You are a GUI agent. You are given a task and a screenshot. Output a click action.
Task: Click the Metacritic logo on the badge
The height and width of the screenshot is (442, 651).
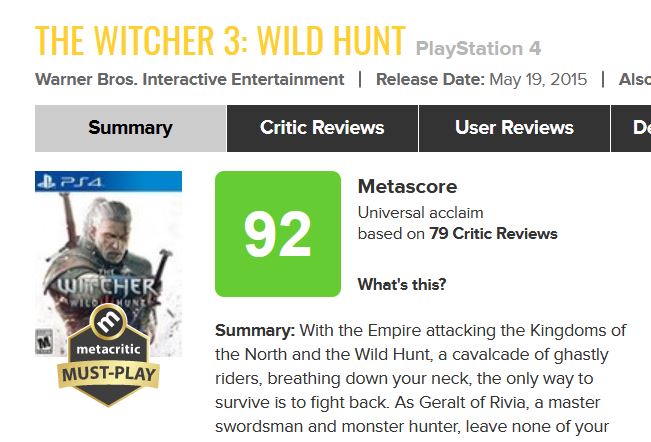[x=109, y=324]
